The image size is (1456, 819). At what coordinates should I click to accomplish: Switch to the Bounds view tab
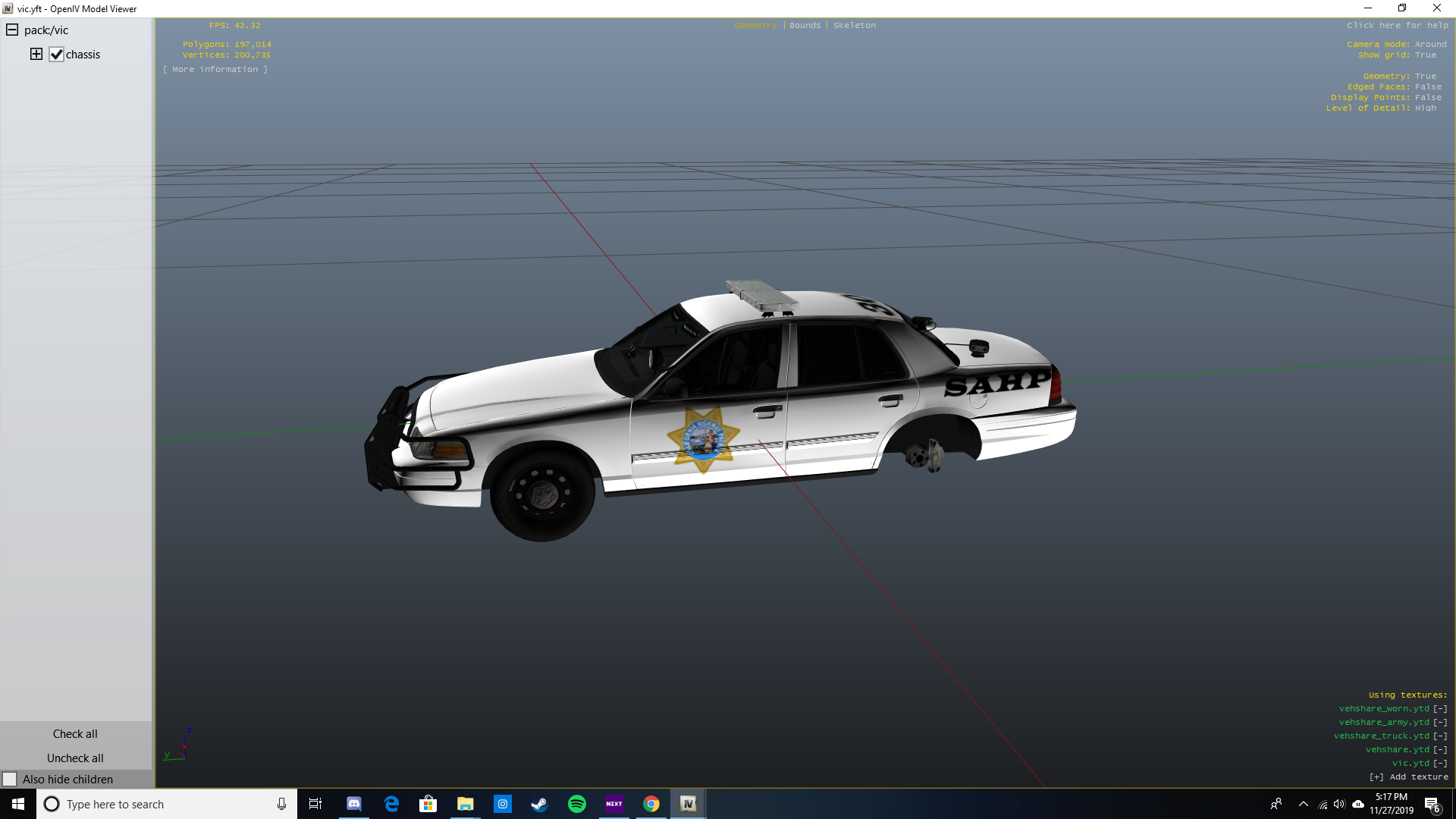tap(805, 25)
